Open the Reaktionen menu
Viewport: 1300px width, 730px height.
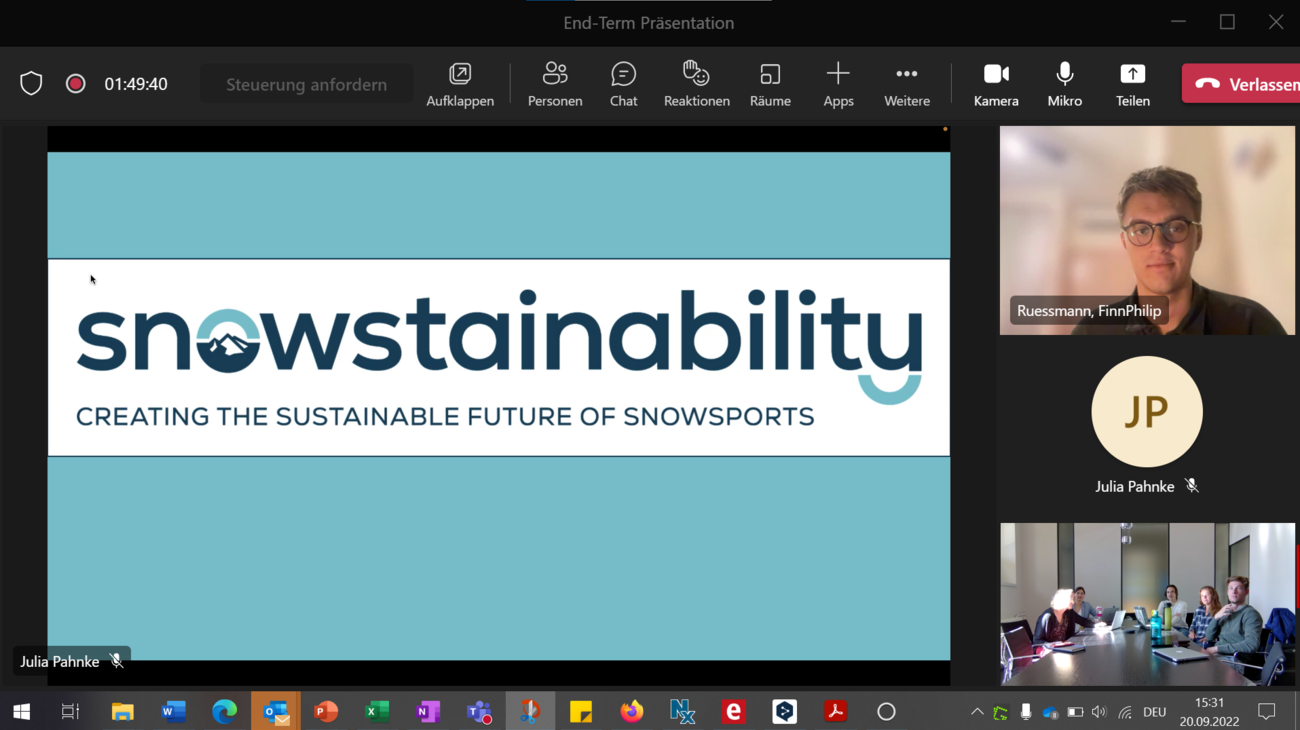coord(697,85)
